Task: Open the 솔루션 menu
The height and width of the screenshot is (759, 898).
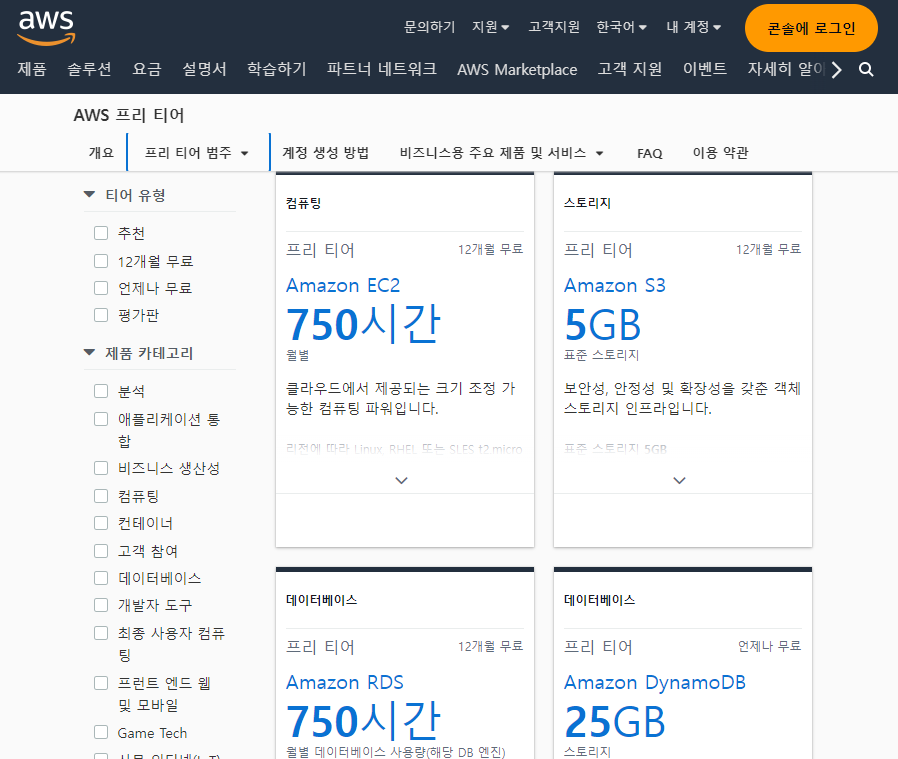Action: click(89, 69)
